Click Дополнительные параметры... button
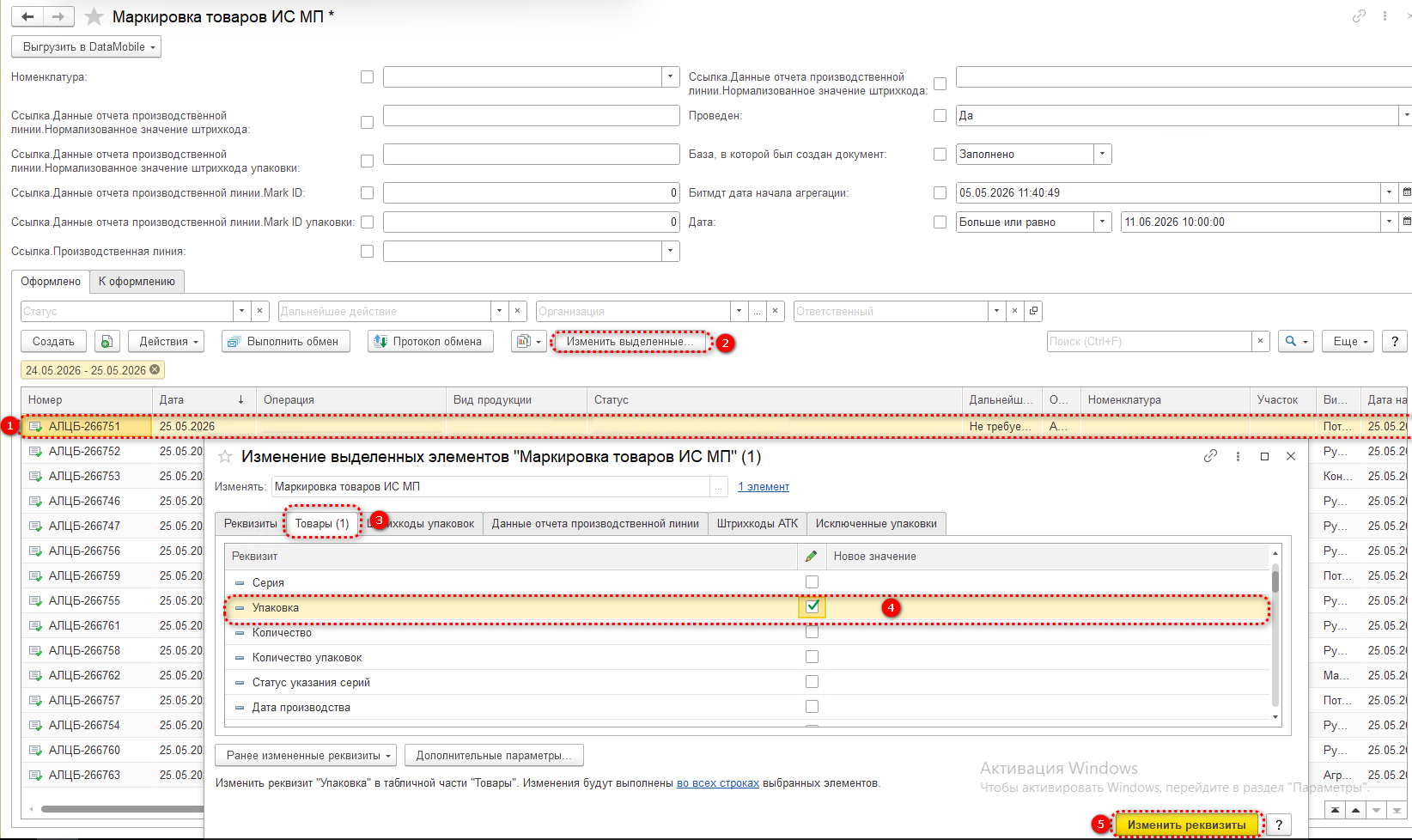 pyautogui.click(x=494, y=756)
